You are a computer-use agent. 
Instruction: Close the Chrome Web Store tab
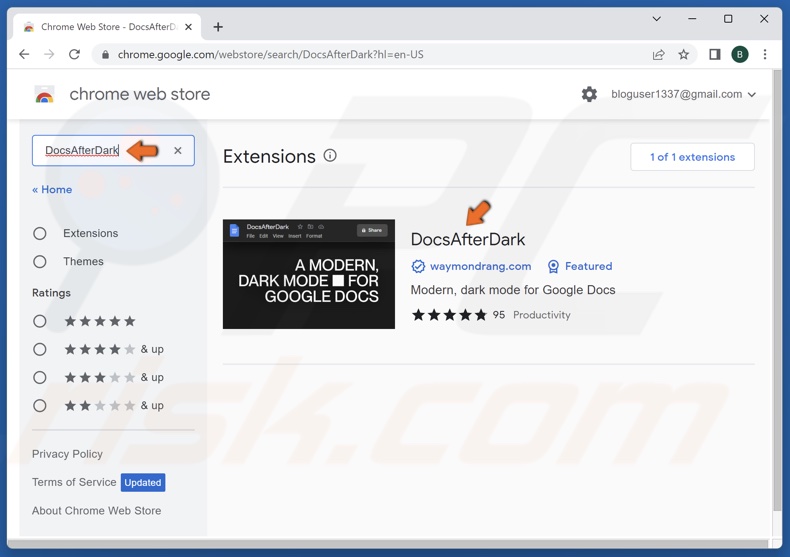pos(188,27)
